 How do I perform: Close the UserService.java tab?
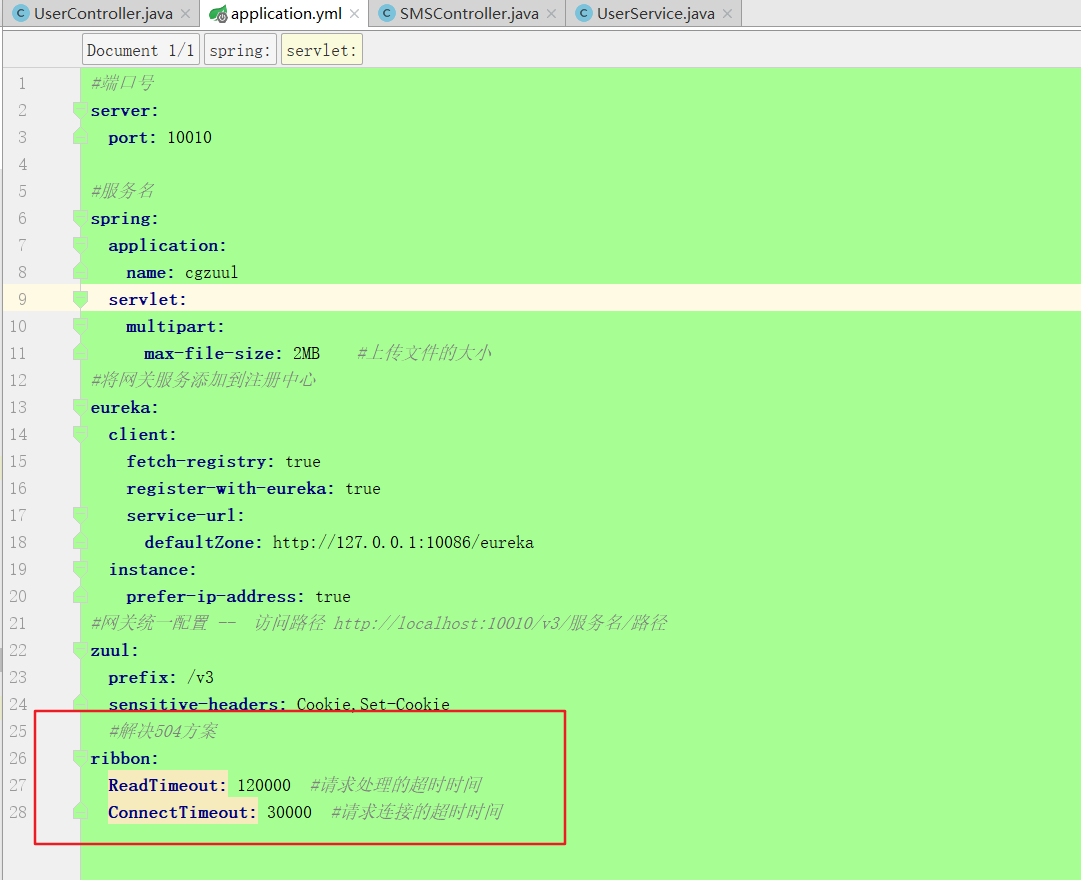(727, 14)
